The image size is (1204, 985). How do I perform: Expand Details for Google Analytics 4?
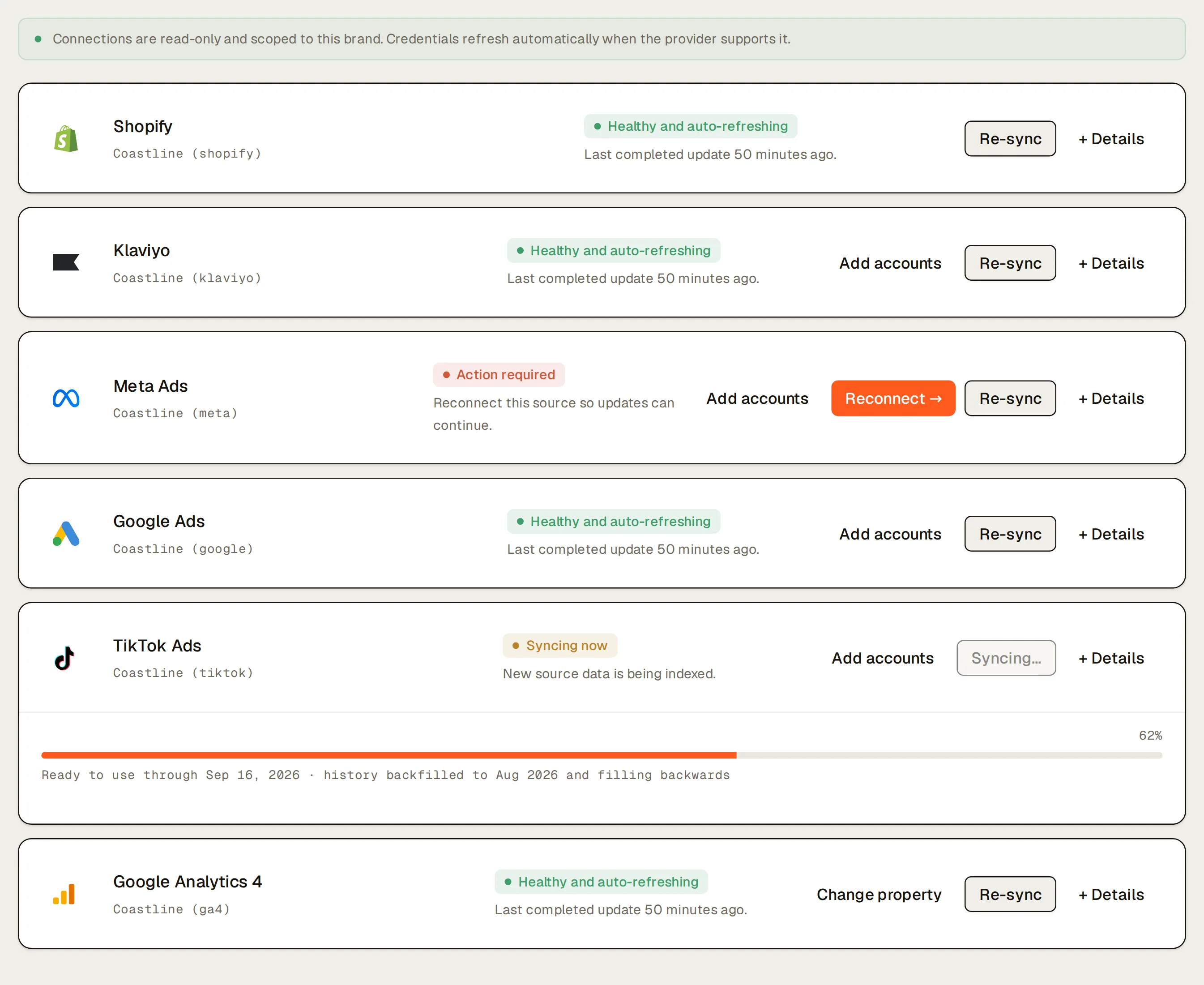1111,894
